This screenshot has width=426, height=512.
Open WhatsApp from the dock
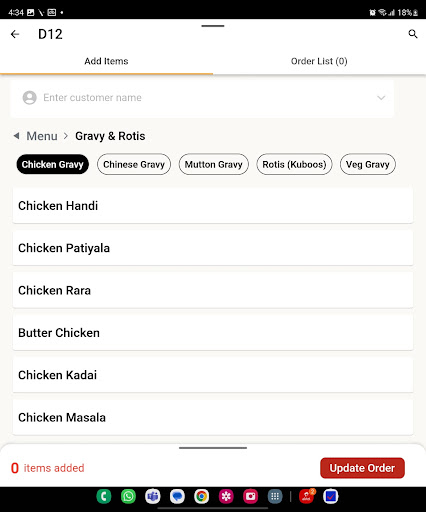(x=128, y=496)
